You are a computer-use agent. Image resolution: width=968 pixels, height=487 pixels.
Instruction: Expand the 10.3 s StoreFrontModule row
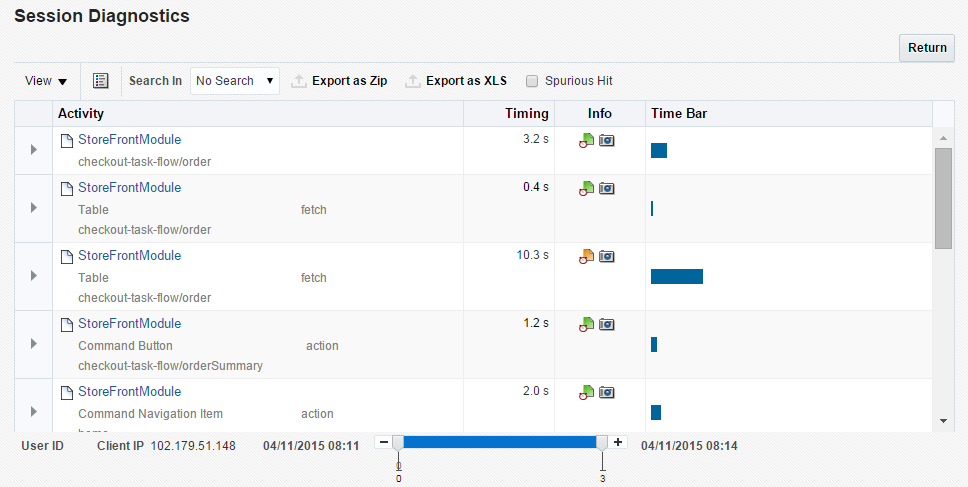[34, 276]
